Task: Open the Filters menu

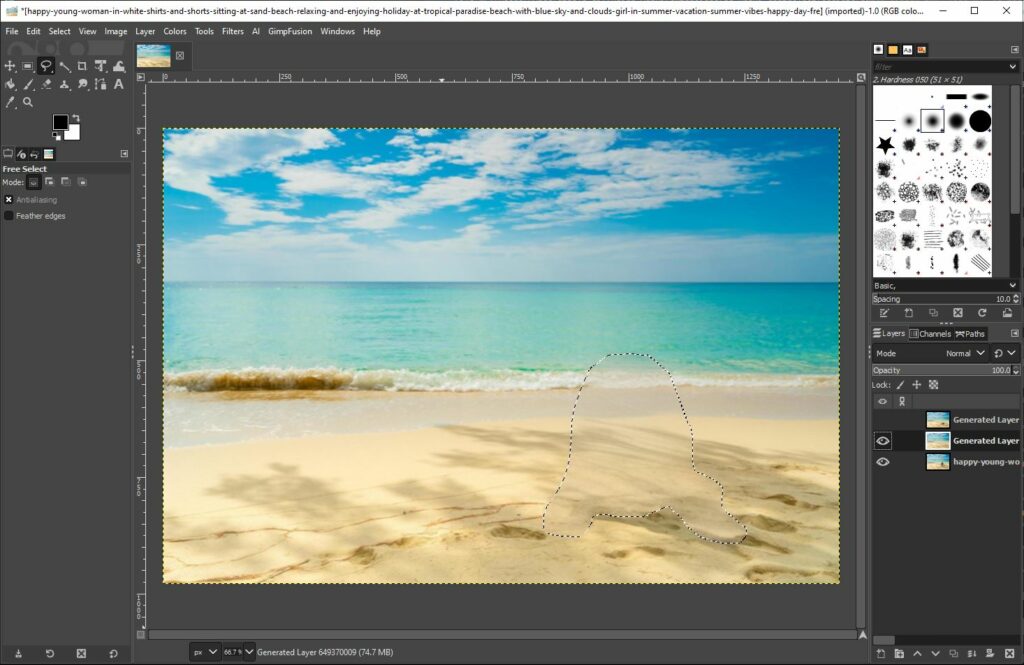Action: (233, 31)
